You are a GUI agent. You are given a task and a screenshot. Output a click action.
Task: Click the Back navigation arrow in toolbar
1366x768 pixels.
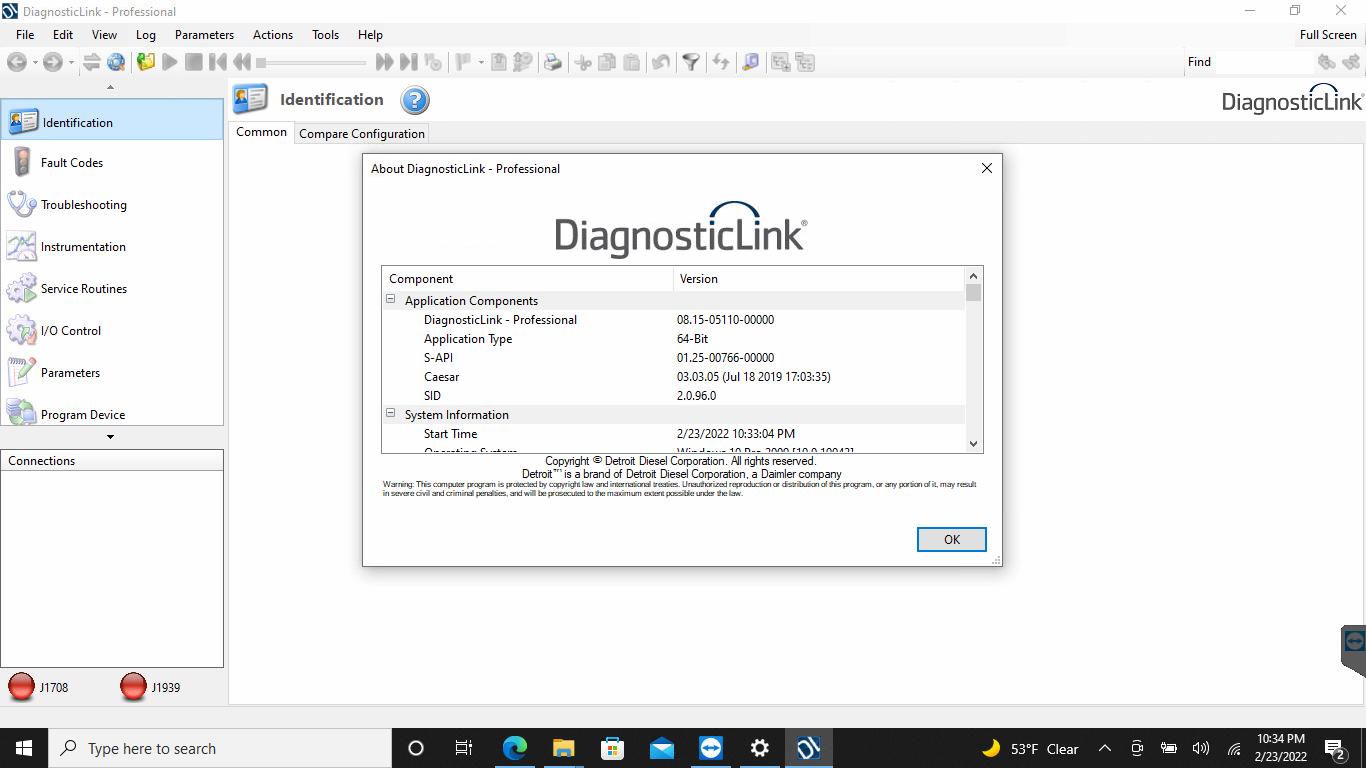click(17, 62)
